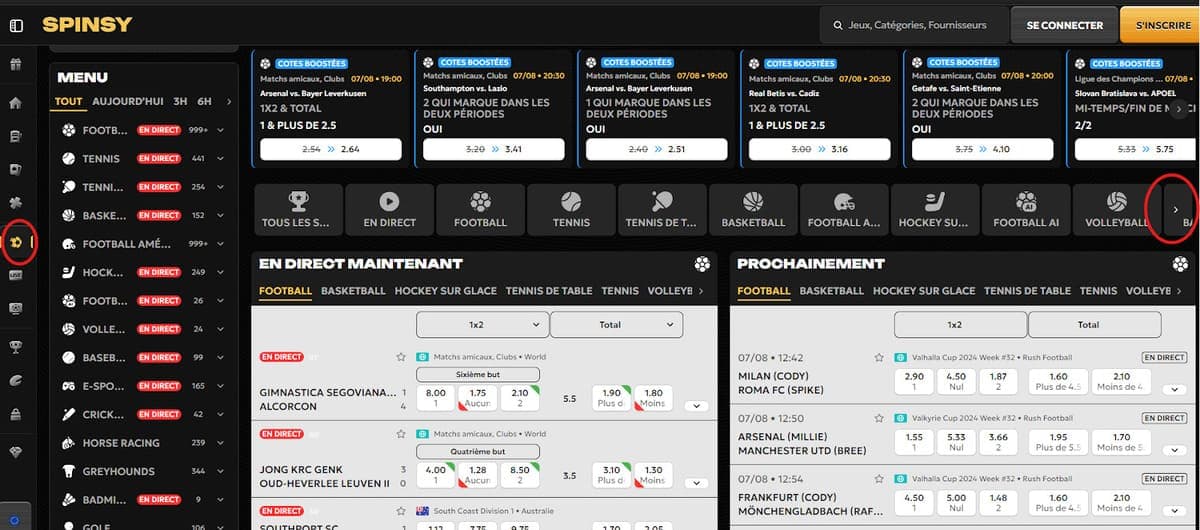Viewport: 1200px width, 530px height.
Task: Bet boosted odds 3.41 on Southampton vs Lazio
Action: pyautogui.click(x=493, y=149)
